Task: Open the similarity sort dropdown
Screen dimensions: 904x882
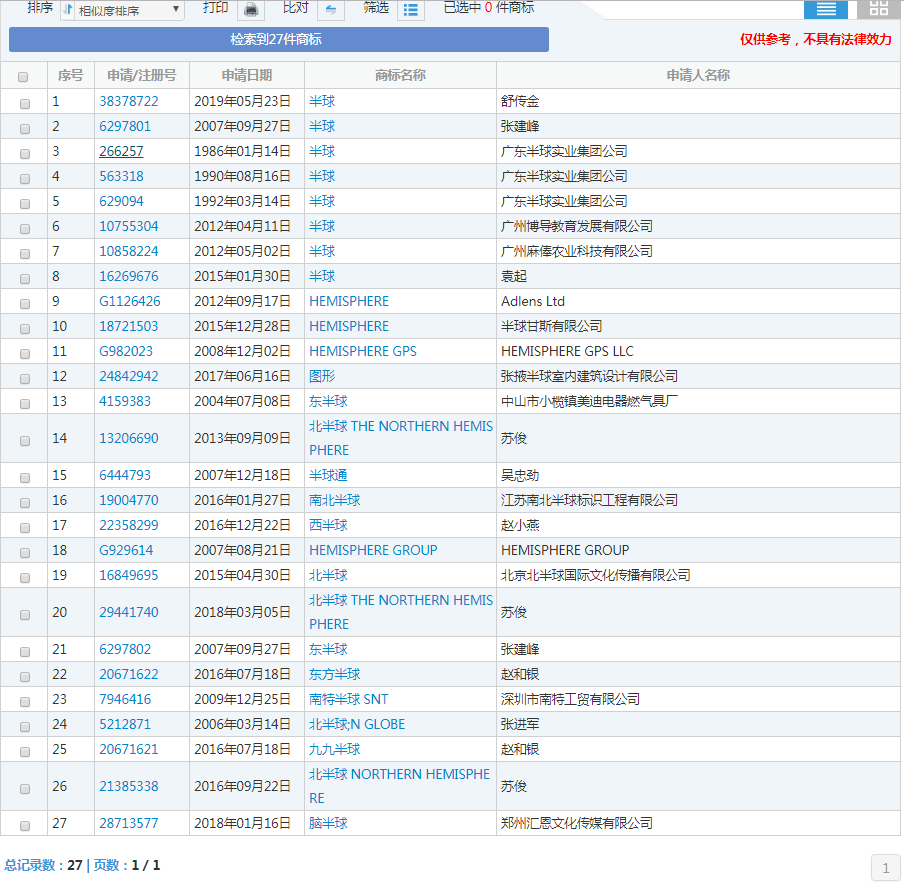Action: (x=122, y=10)
